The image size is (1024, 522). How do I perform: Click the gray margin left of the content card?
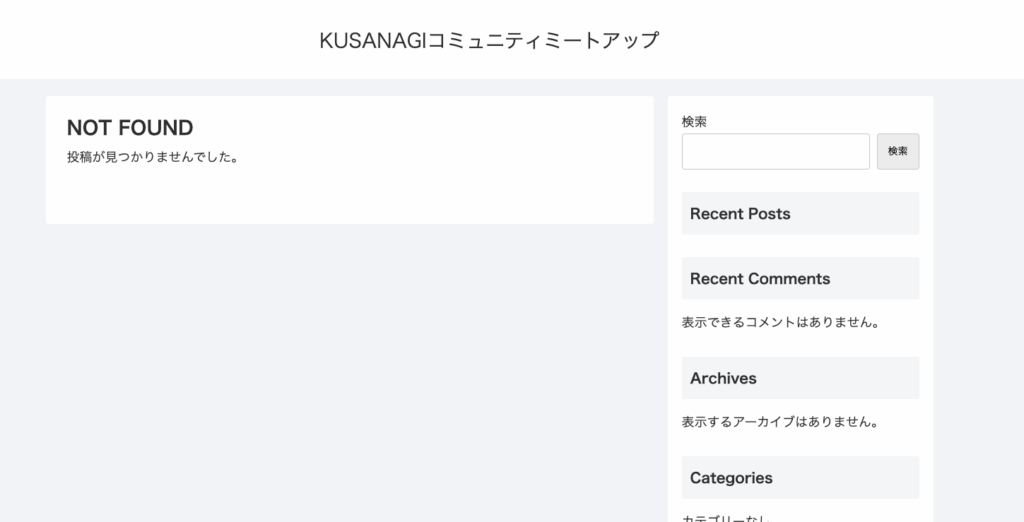(x=22, y=300)
